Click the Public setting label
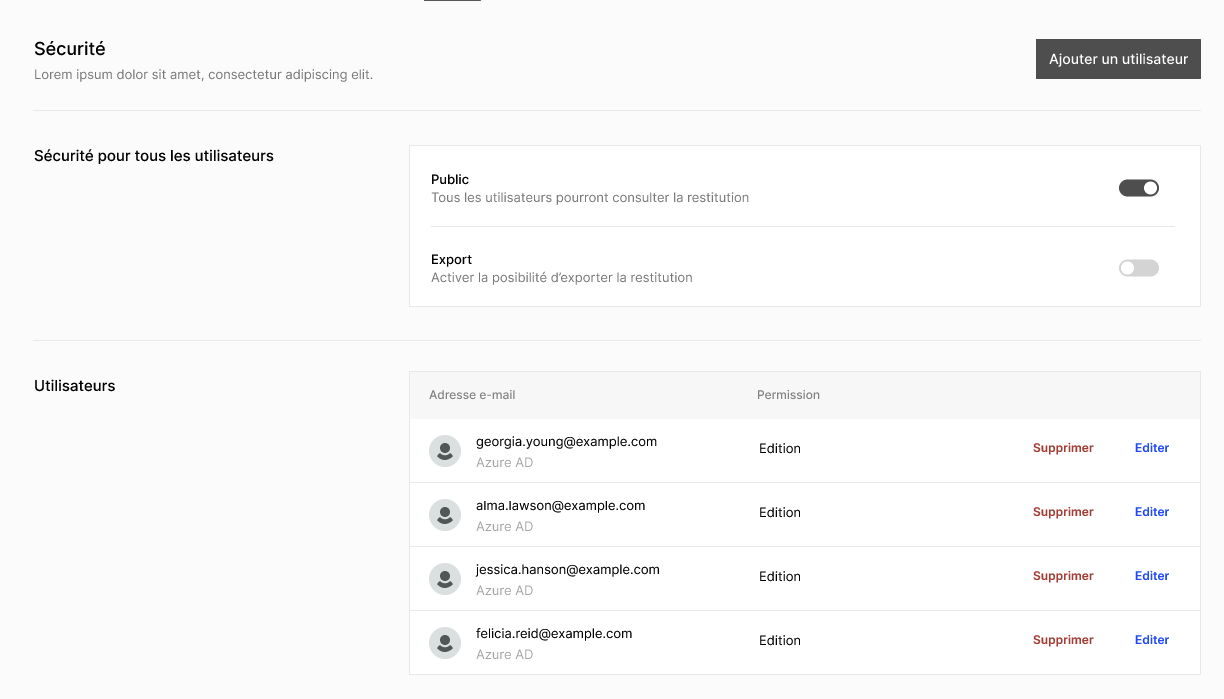The height and width of the screenshot is (699, 1224). click(450, 180)
